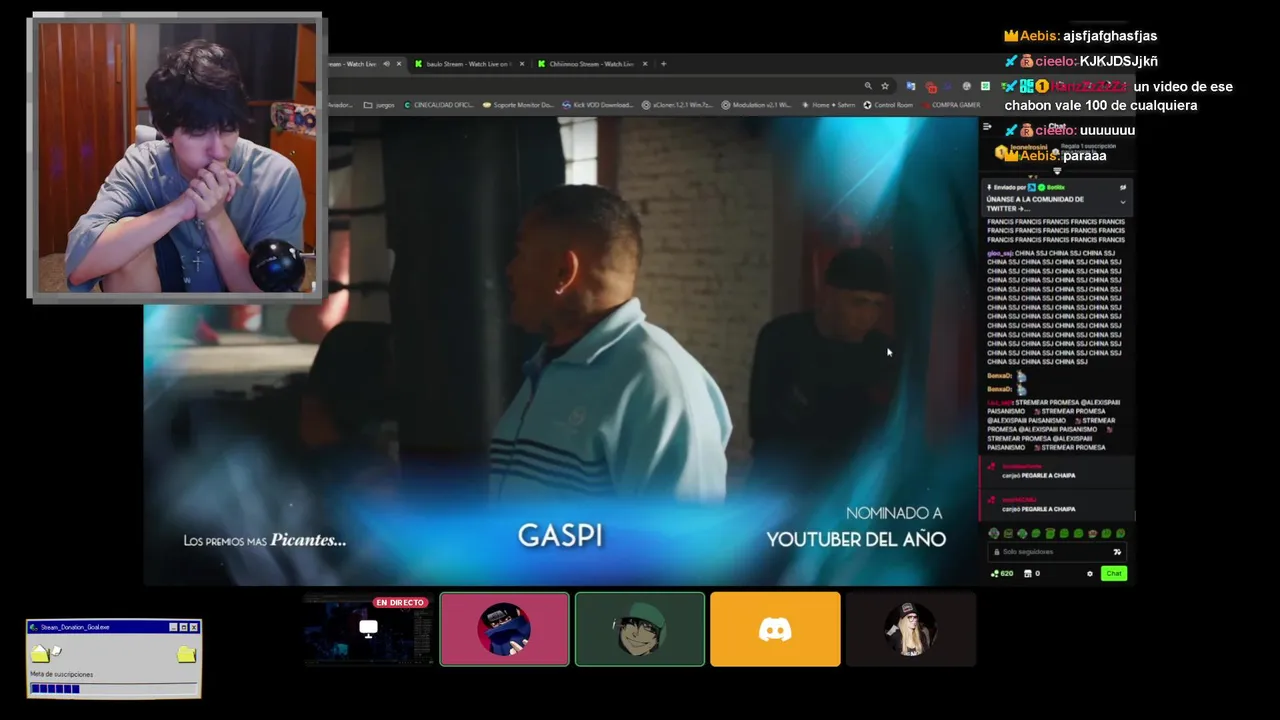Image resolution: width=1280 pixels, height=720 pixels.
Task: Open the green extension icon in browser toolbar
Action: point(985,86)
